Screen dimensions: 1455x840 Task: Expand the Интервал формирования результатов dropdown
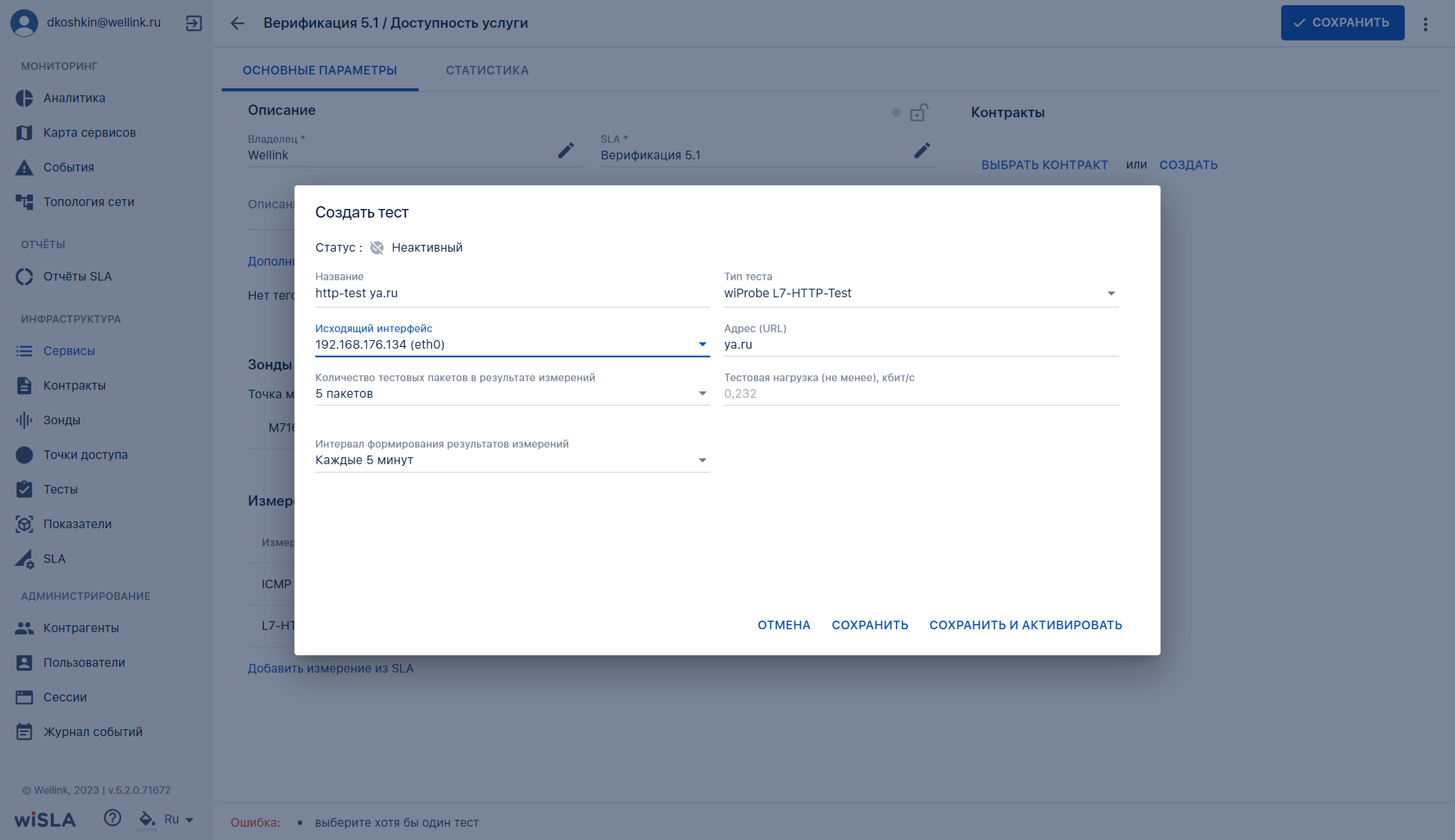tap(513, 460)
